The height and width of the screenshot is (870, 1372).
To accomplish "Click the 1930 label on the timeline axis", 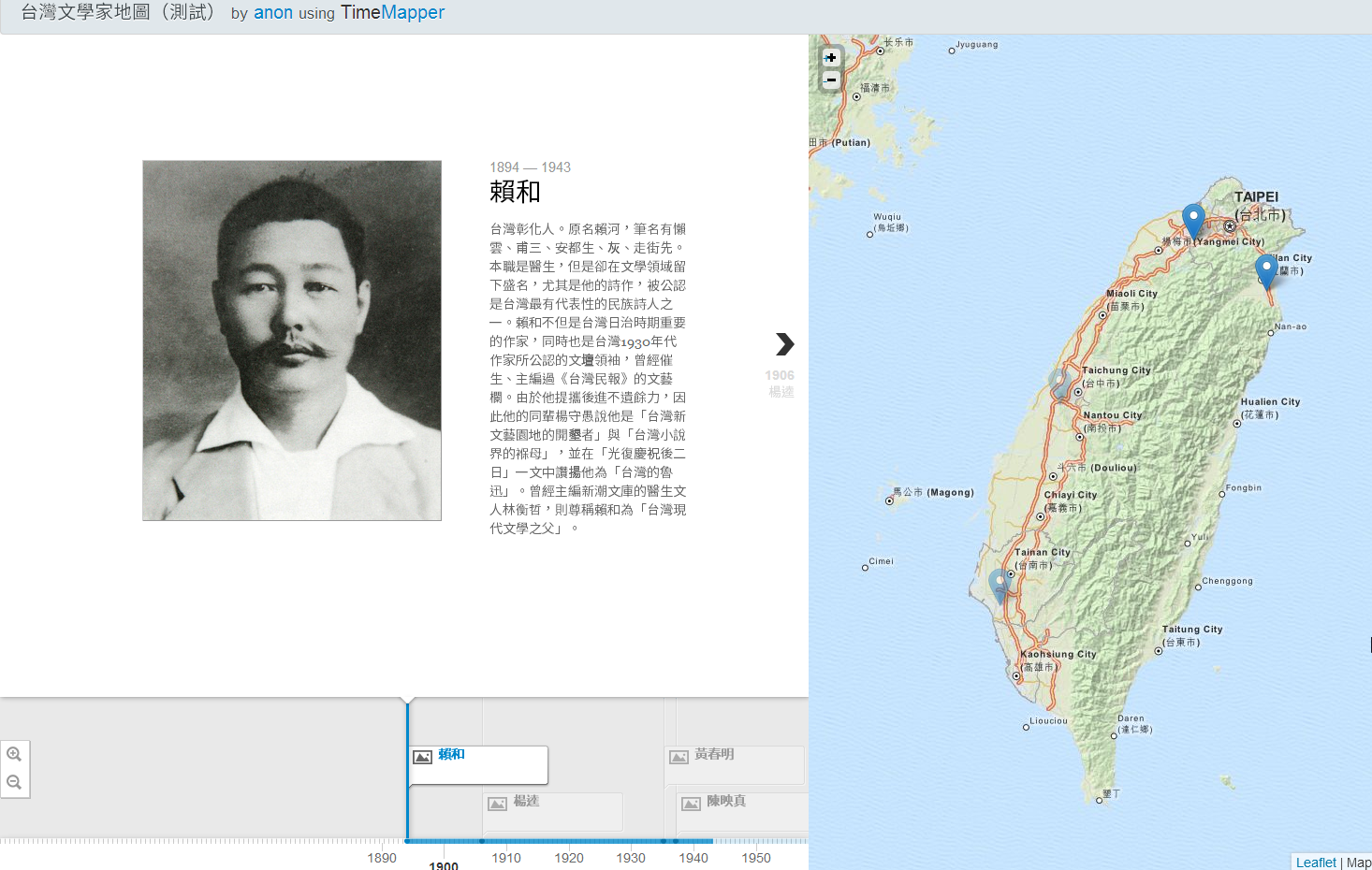I will click(631, 858).
